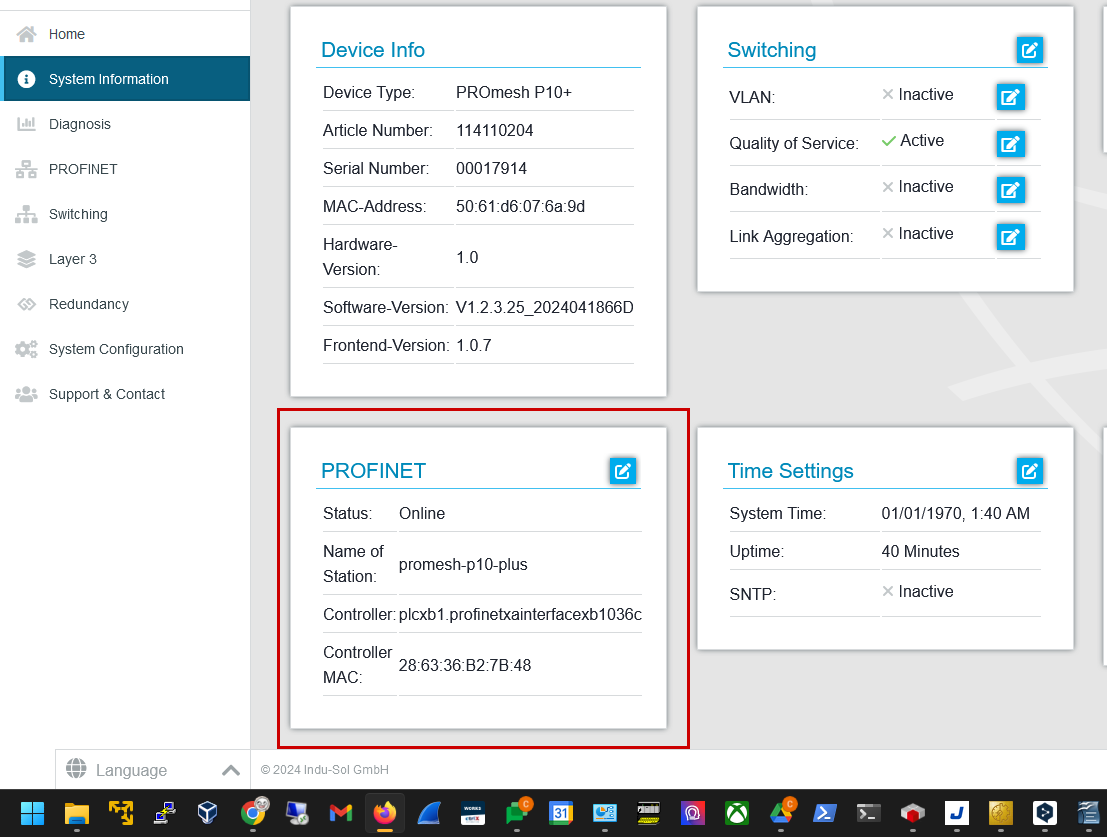Open PROFINET sidebar menu item
The width and height of the screenshot is (1107, 837).
click(125, 169)
